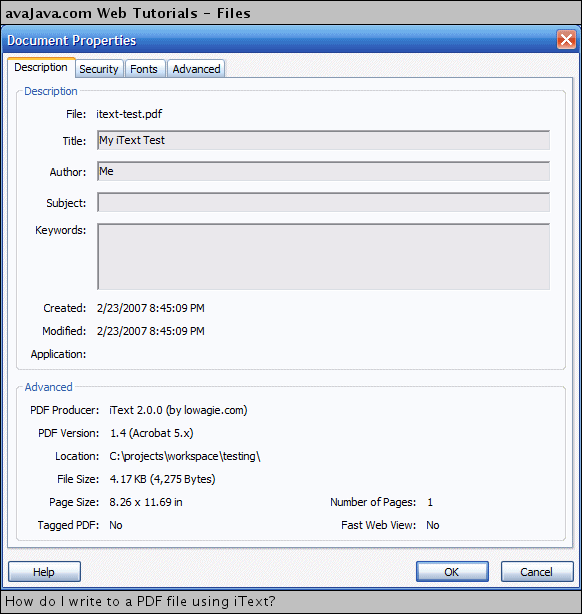Dismiss dialog with Cancel button
Screen dimensions: 582x614
[x=537, y=572]
